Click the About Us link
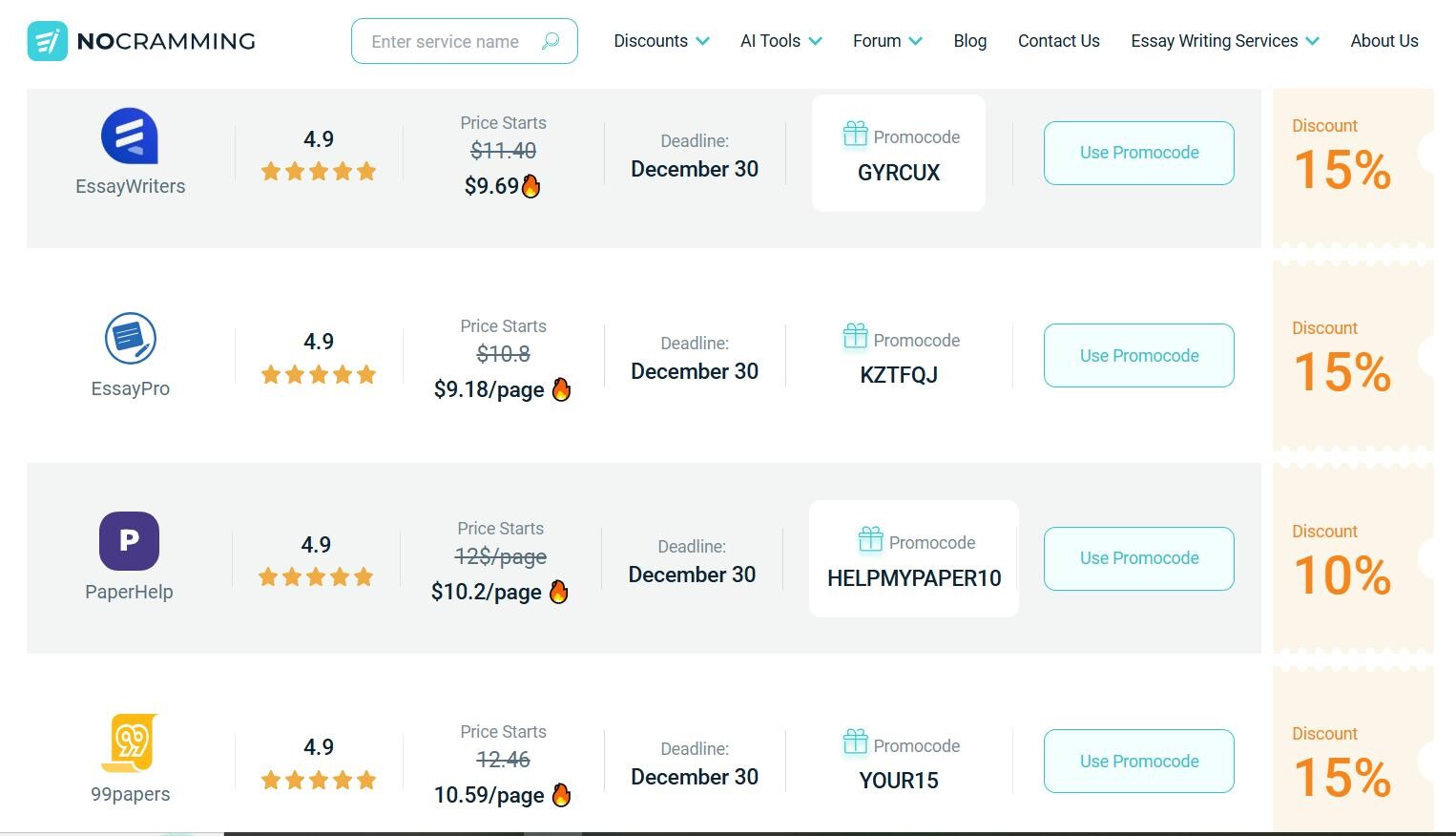The width and height of the screenshot is (1456, 836). point(1384,41)
